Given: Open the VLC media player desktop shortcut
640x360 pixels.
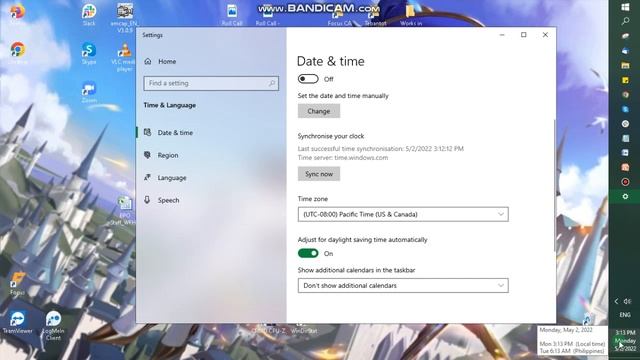Looking at the screenshot, I should [124, 57].
